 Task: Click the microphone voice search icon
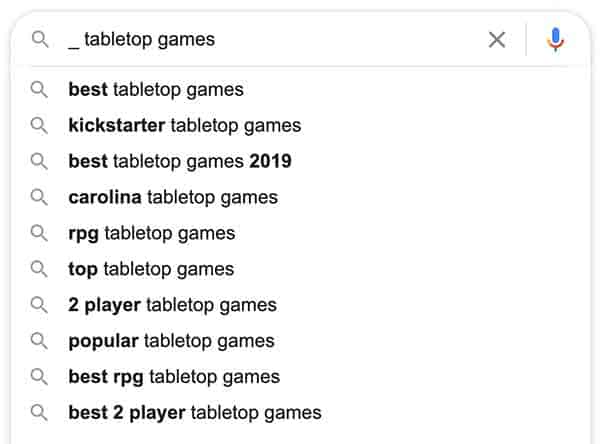click(555, 39)
